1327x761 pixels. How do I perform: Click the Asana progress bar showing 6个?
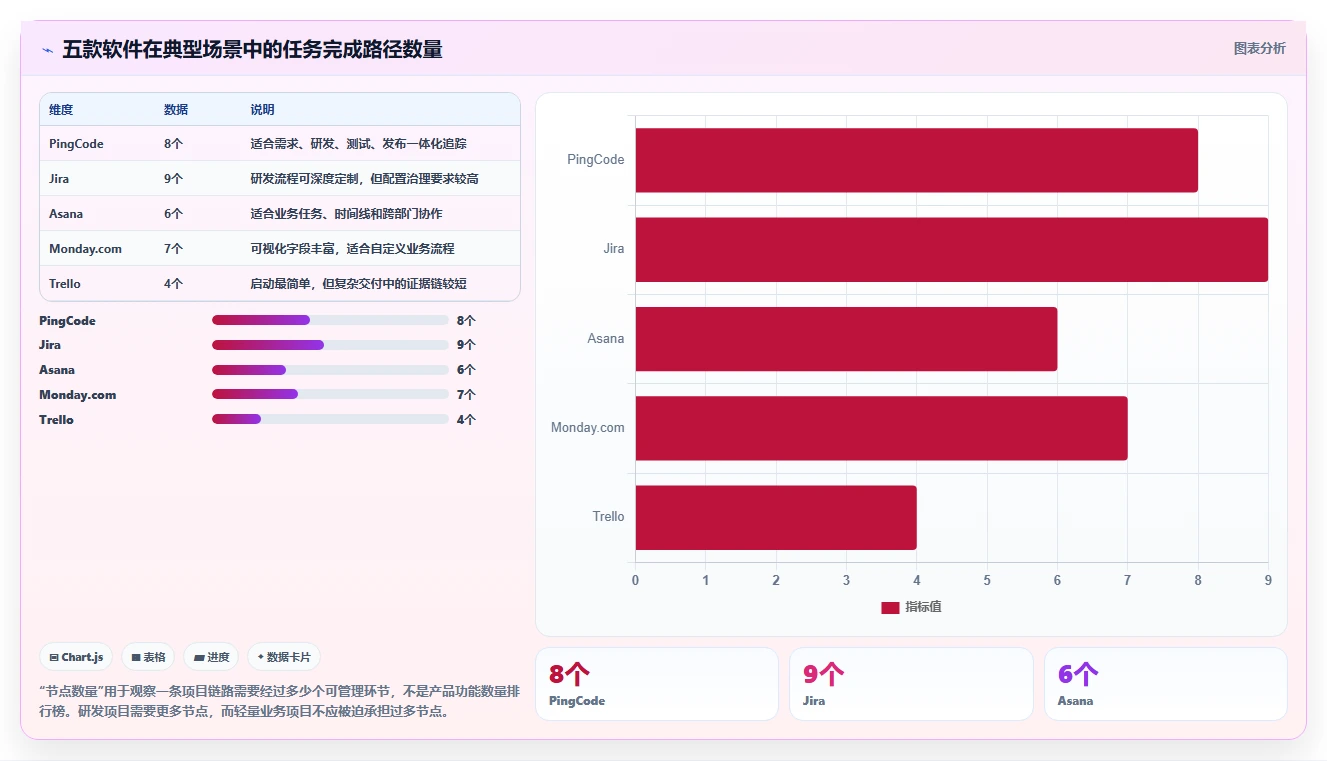(330, 370)
